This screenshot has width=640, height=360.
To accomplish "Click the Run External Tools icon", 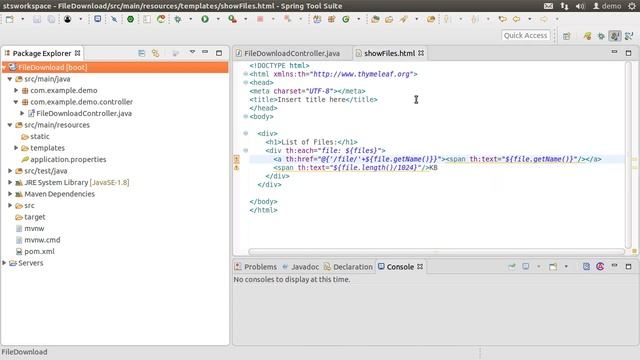I will pos(232,19).
